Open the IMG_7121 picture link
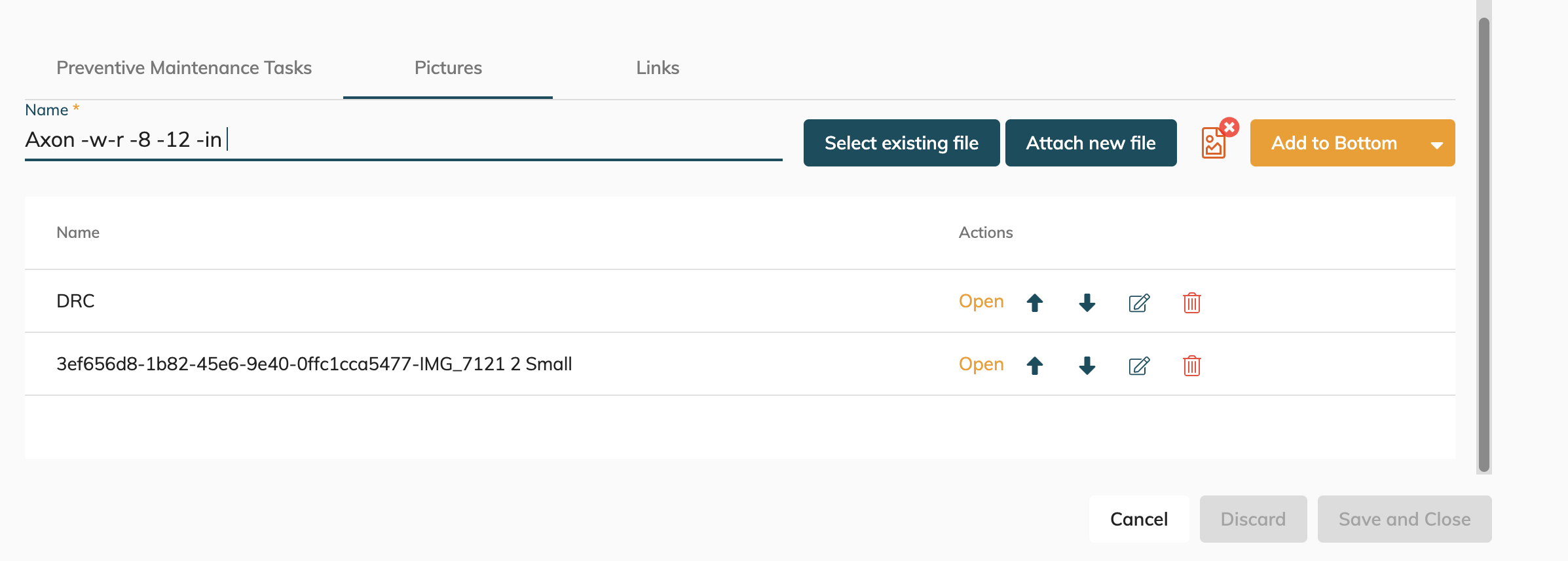 (x=981, y=364)
